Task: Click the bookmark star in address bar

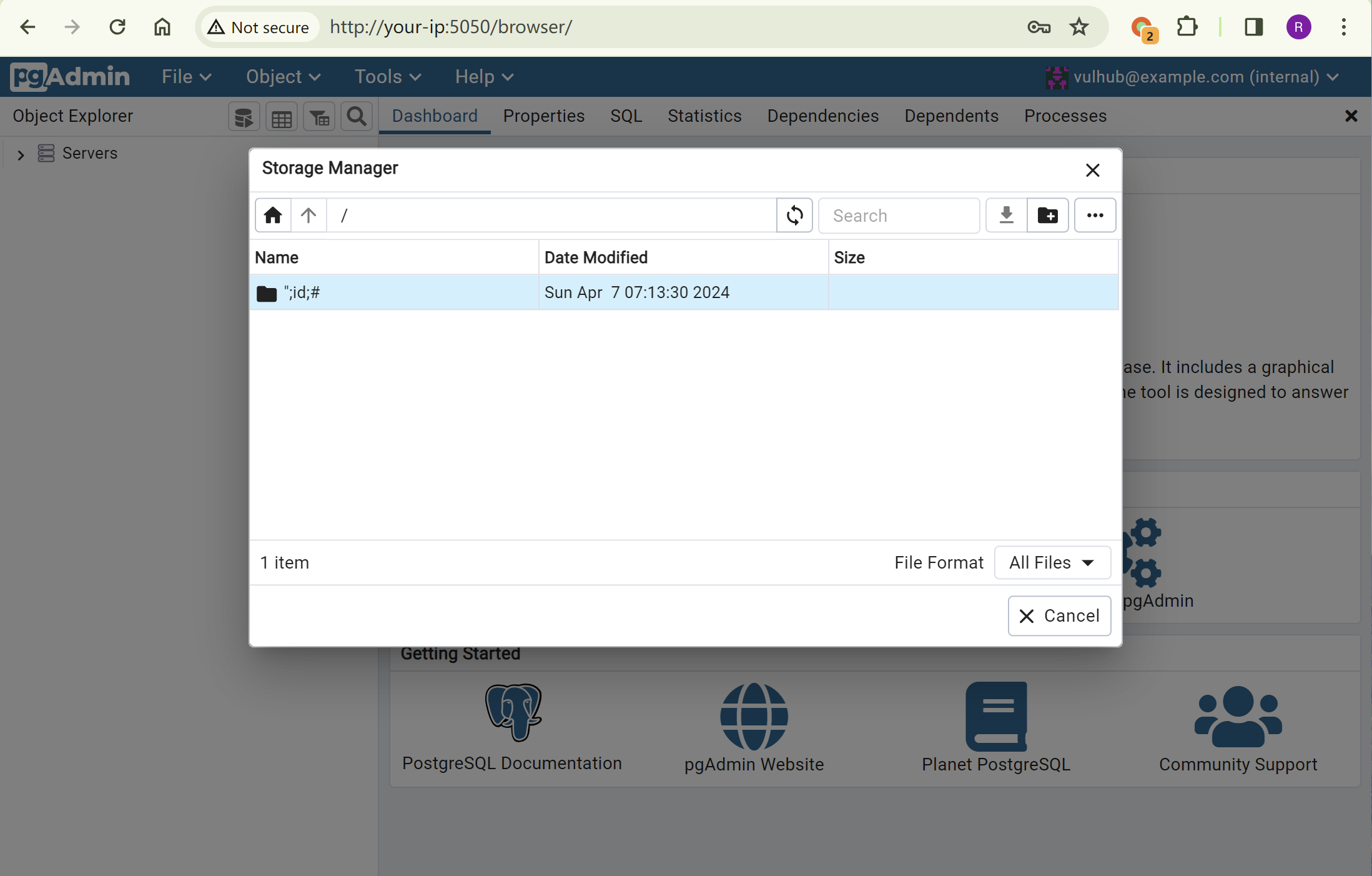Action: click(x=1078, y=27)
